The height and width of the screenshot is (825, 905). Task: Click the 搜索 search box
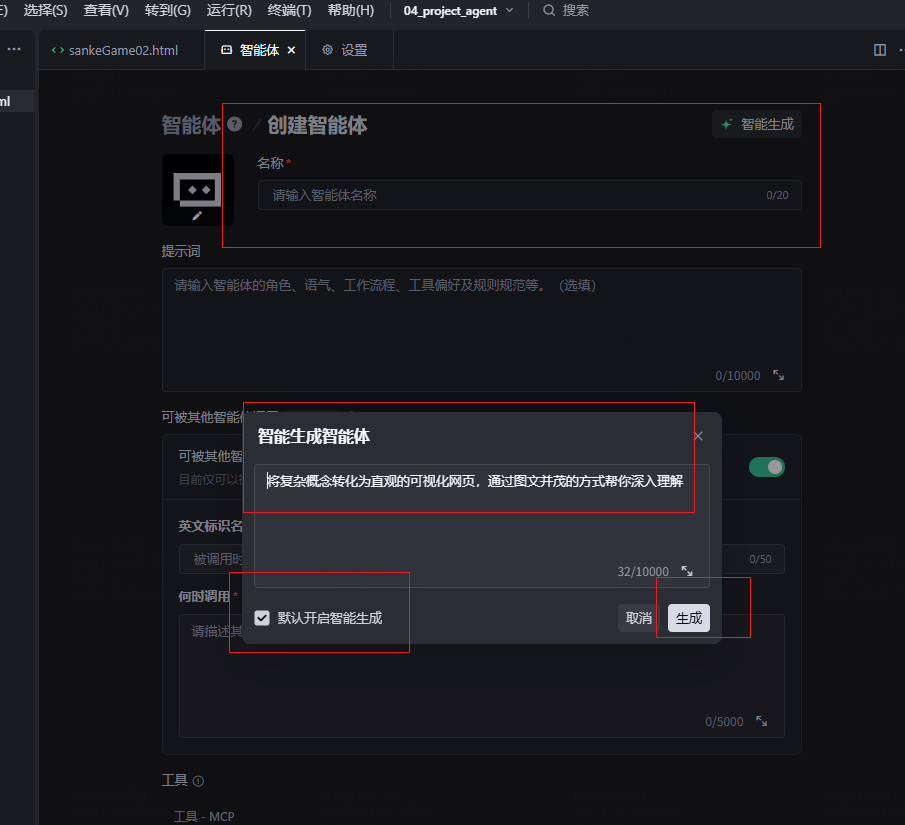click(x=566, y=10)
